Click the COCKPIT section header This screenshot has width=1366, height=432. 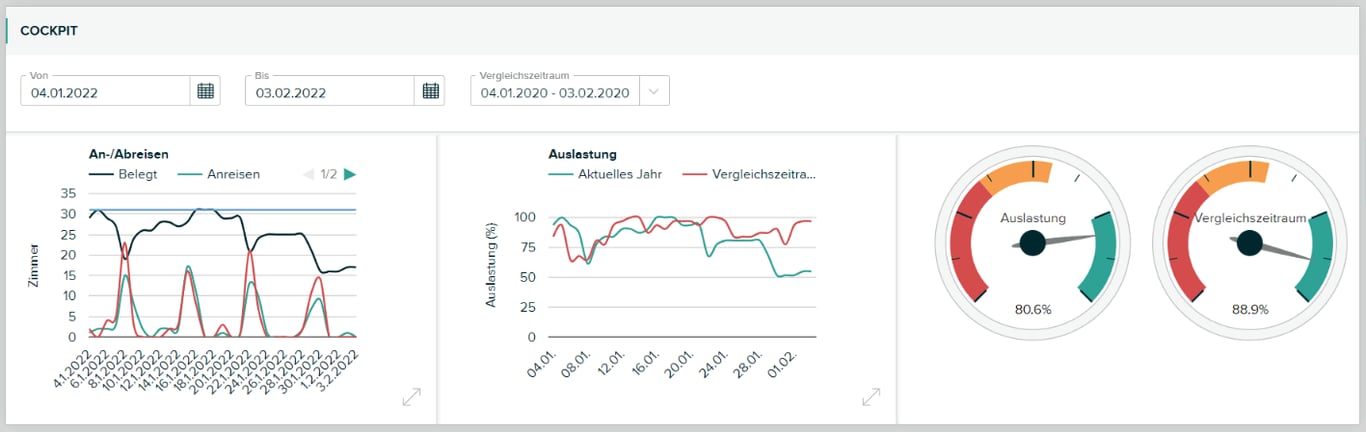point(49,31)
